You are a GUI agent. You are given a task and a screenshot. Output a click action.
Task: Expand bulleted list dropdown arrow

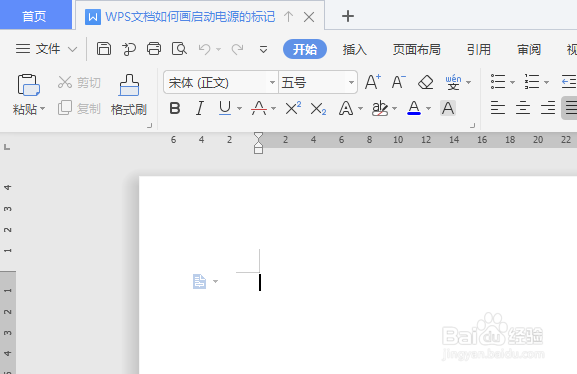click(512, 82)
